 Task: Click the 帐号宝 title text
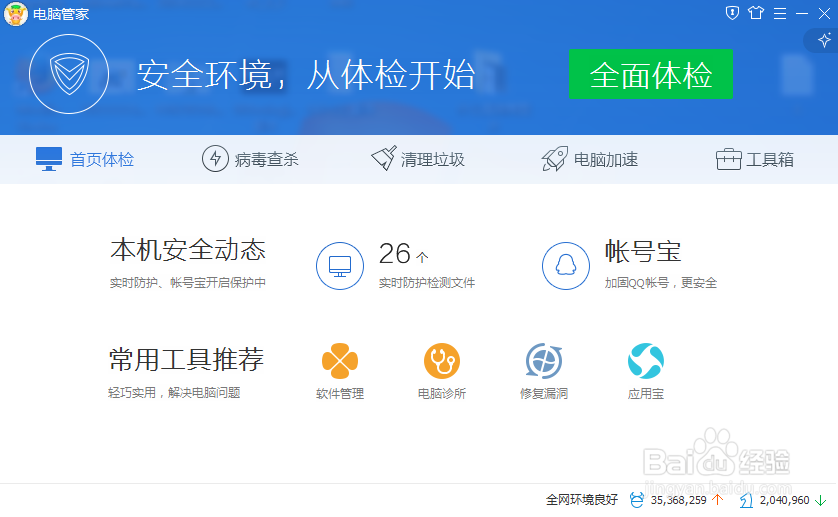pyautogui.click(x=643, y=251)
